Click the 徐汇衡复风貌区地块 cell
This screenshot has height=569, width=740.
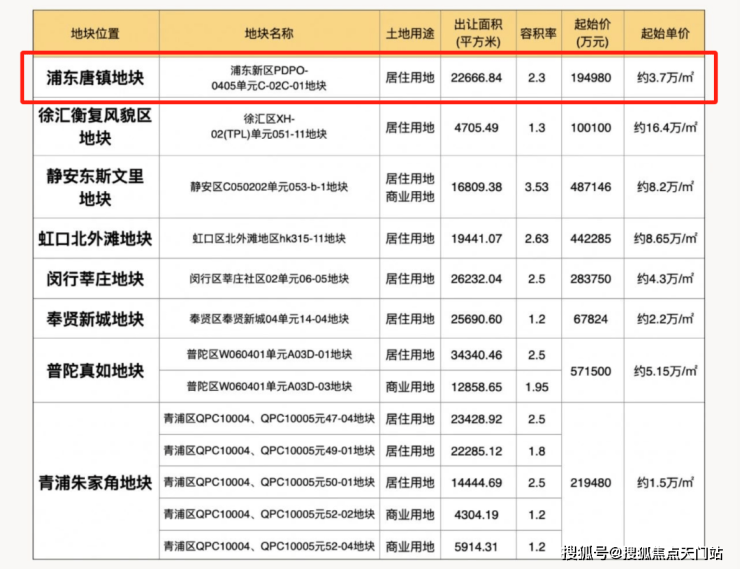pyautogui.click(x=95, y=127)
